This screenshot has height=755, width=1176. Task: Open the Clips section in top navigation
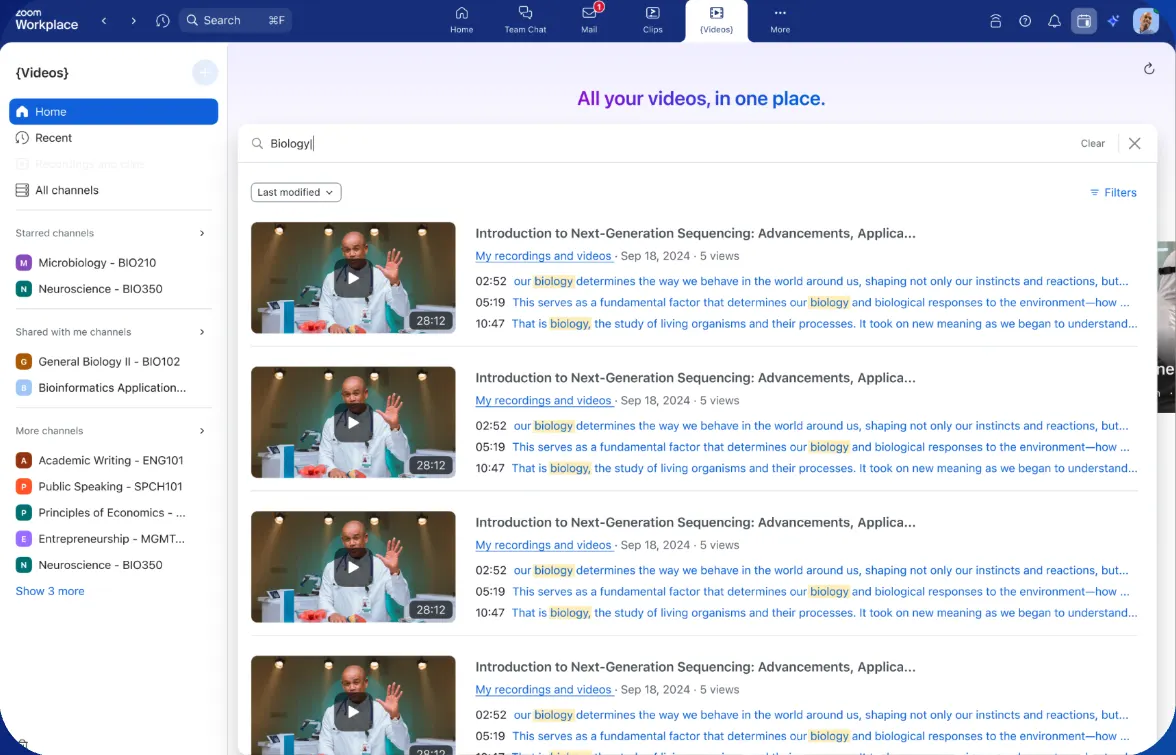click(653, 20)
